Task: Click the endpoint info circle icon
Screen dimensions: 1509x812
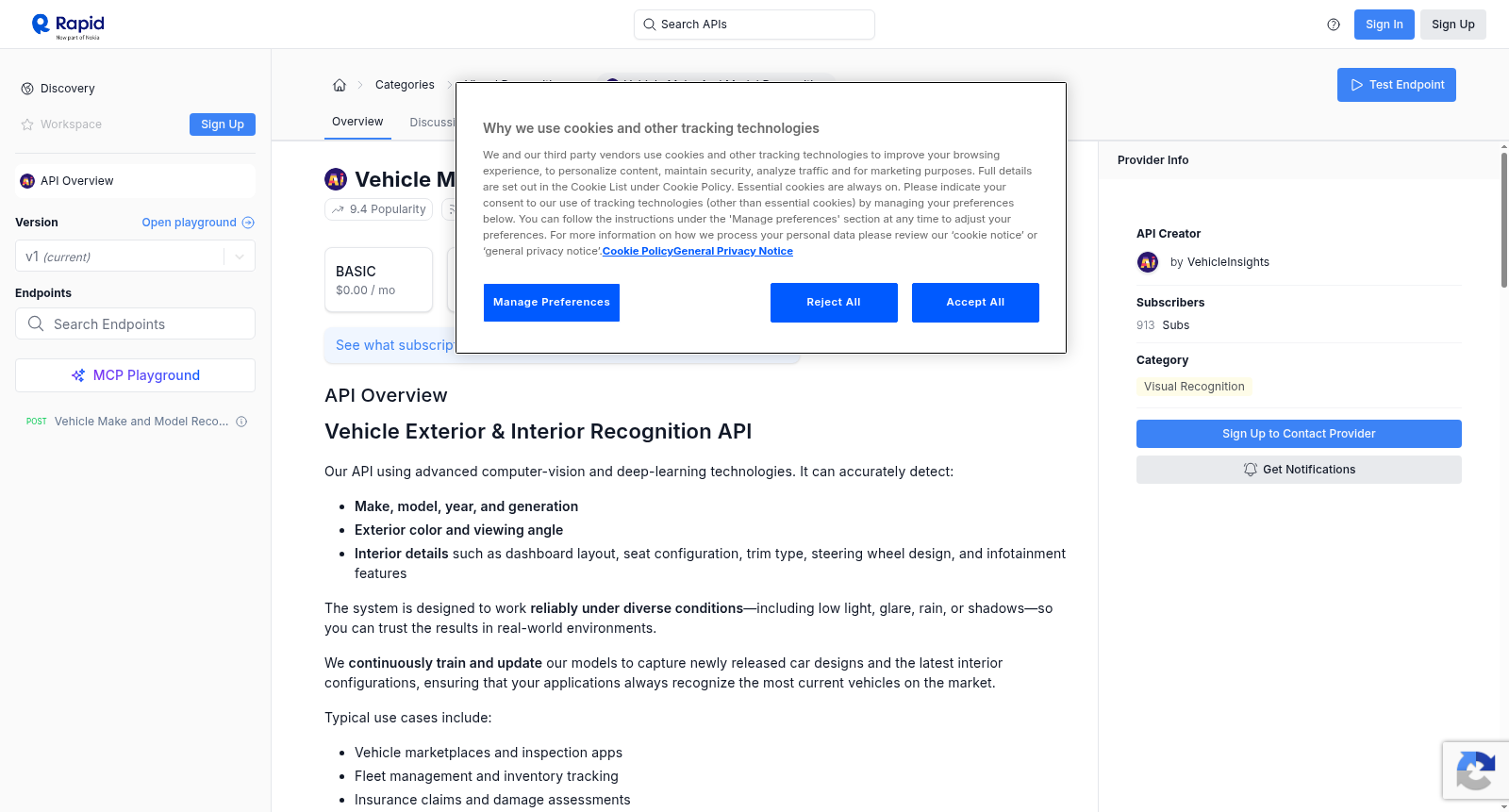Action: (x=241, y=422)
